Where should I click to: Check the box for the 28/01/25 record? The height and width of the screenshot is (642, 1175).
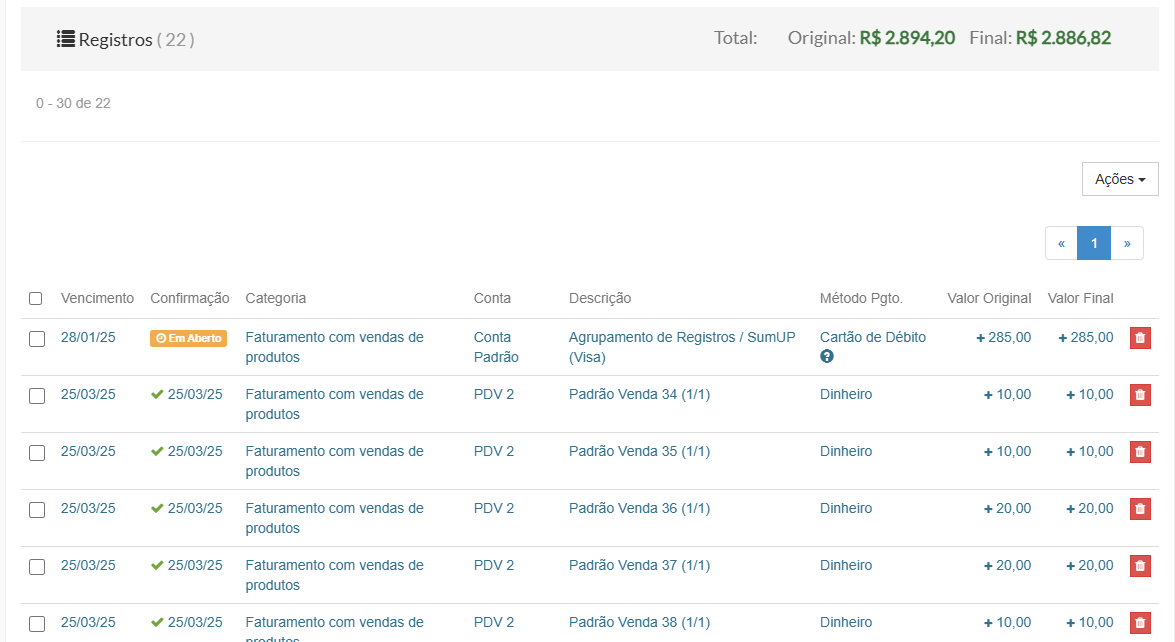click(x=37, y=339)
